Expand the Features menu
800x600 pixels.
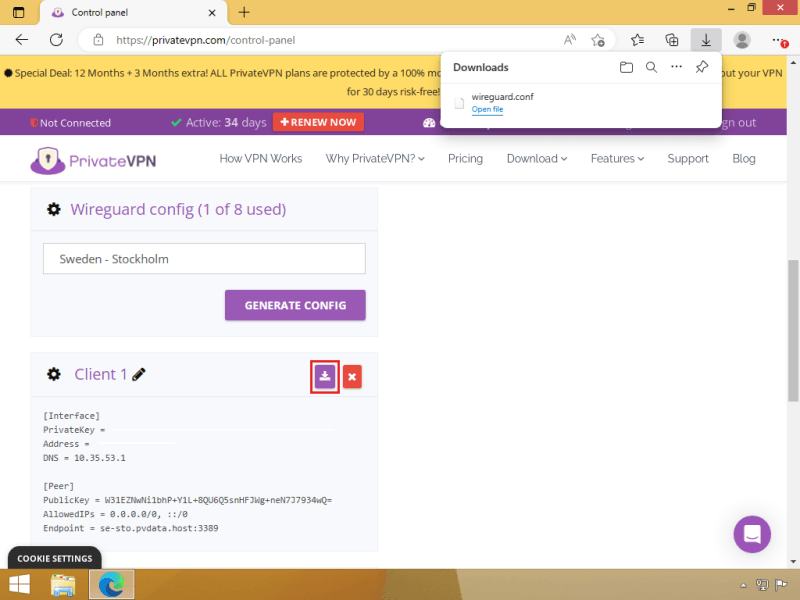(617, 158)
